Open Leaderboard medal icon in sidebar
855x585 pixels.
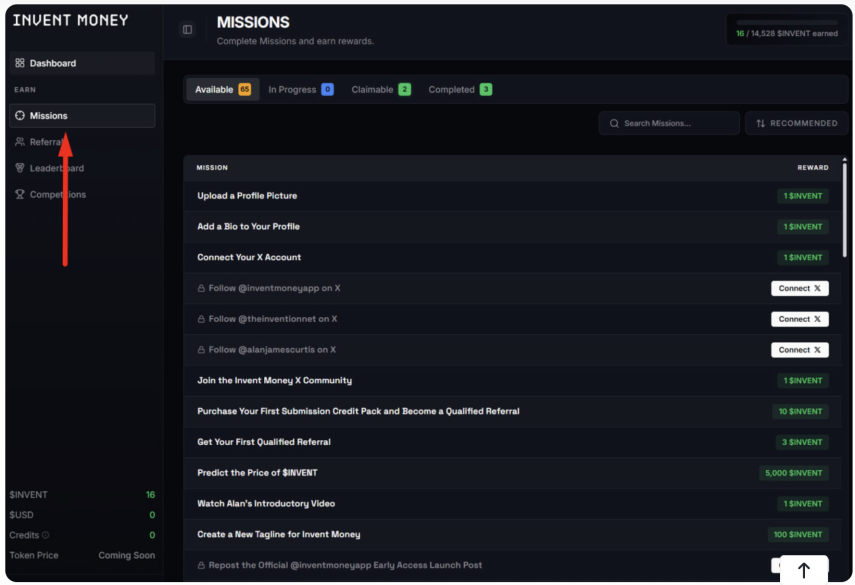pos(20,168)
